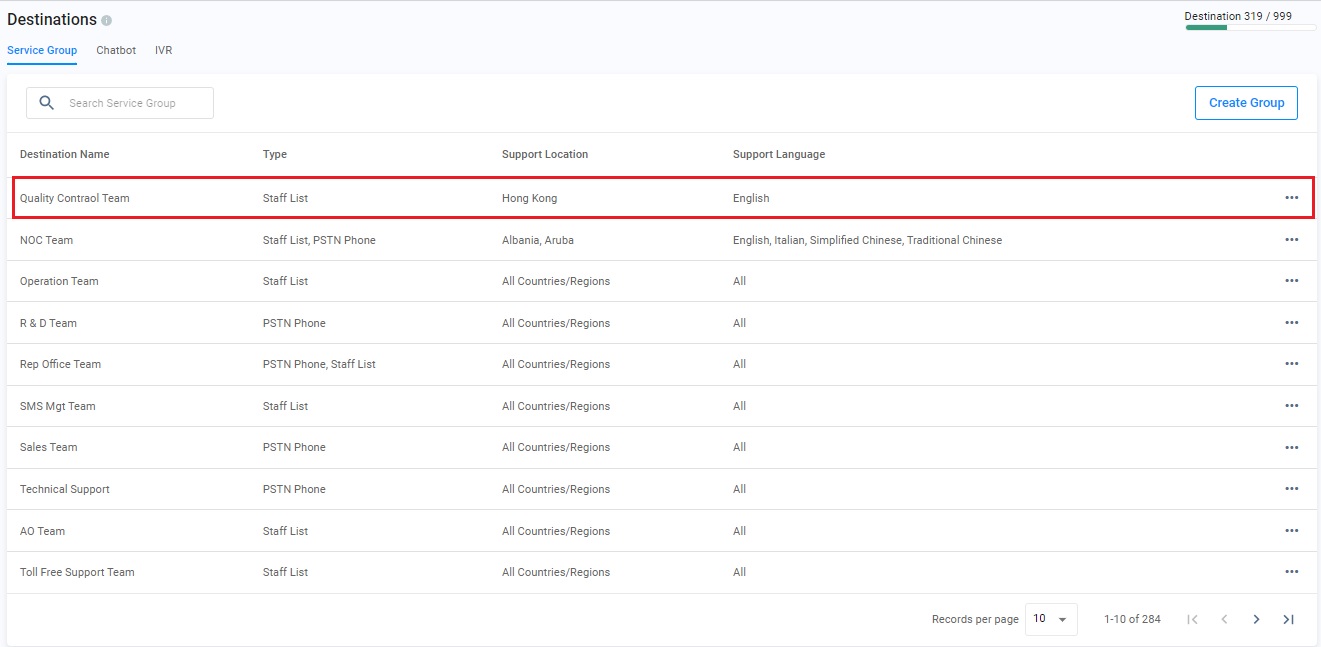Click the Destination usage progress bar
1321x647 pixels.
1250,28
